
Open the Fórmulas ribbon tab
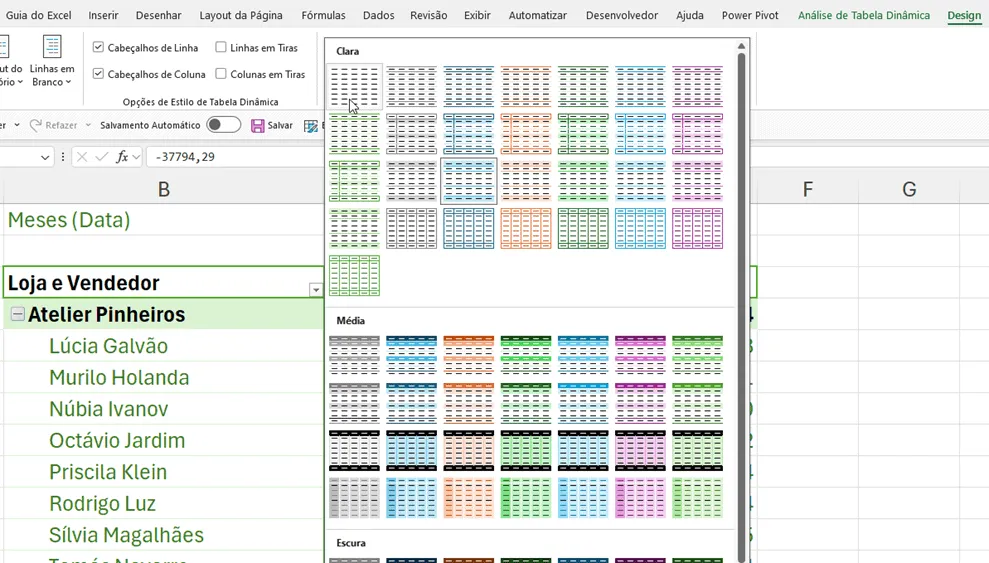pyautogui.click(x=323, y=15)
